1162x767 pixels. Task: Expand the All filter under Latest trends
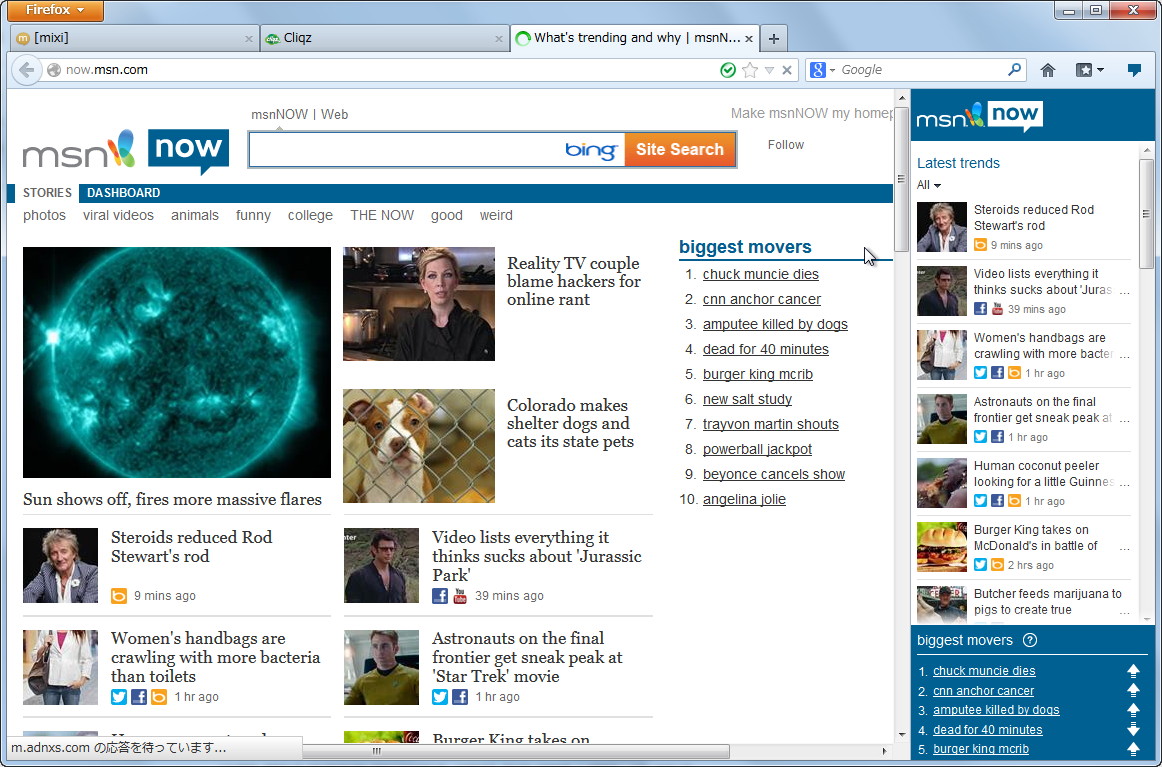pos(929,185)
